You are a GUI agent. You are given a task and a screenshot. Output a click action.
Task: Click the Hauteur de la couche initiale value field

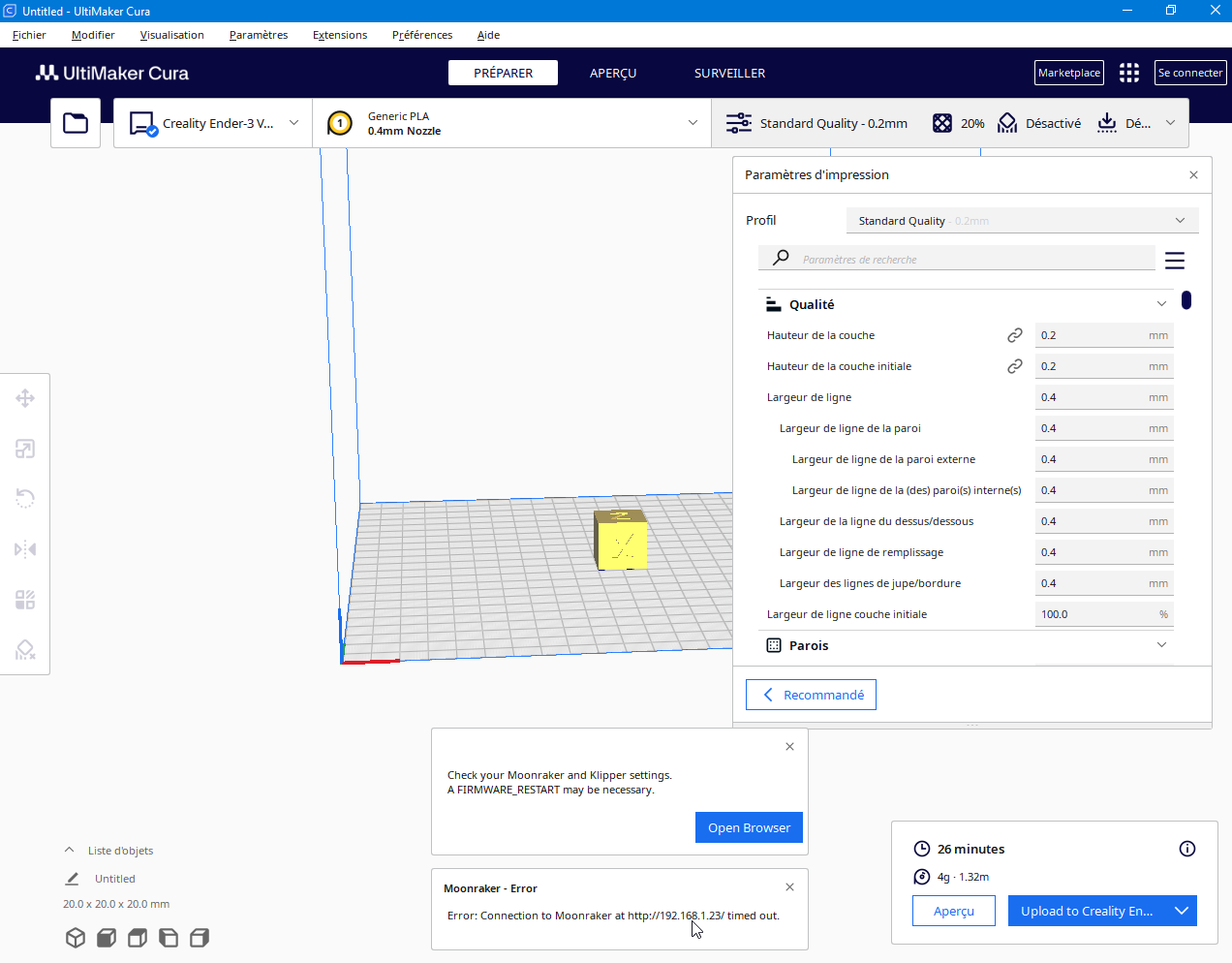(1104, 366)
